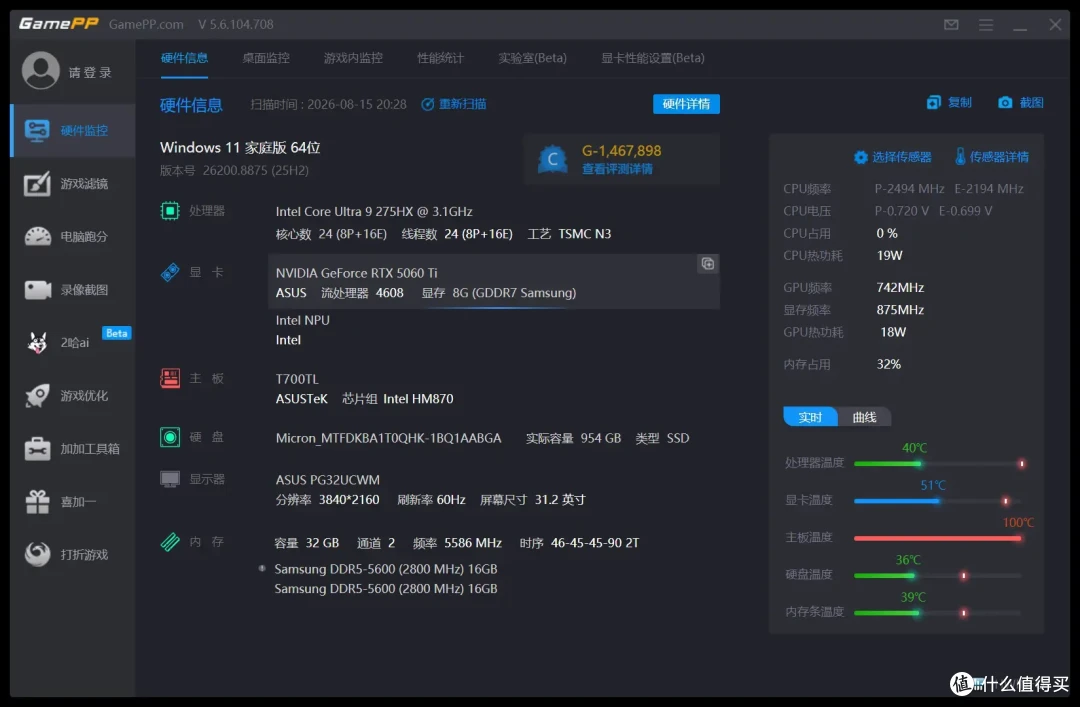Click the copy icon on the GPU card
The width and height of the screenshot is (1080, 707).
707,263
